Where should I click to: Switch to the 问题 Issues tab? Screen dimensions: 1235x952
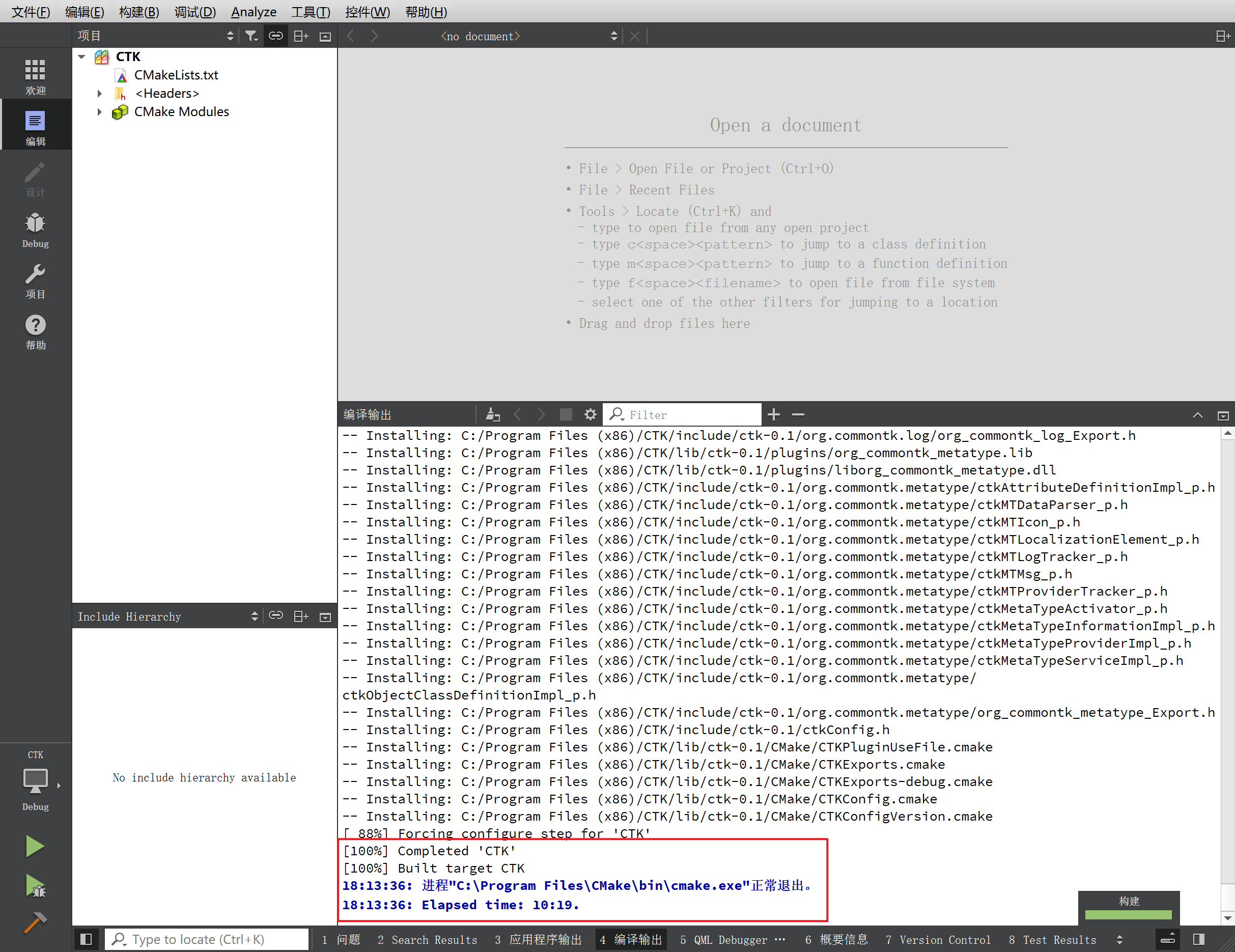tap(341, 940)
